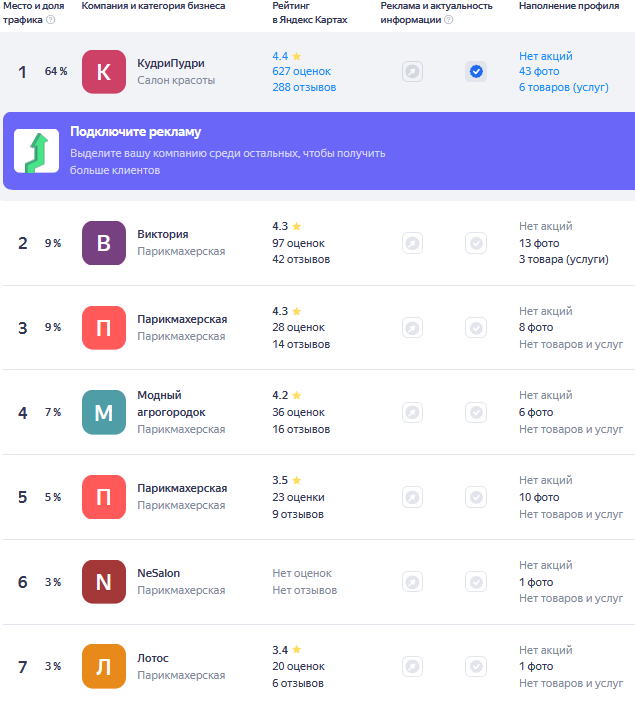Click the Виктория purple B logo
This screenshot has height=705, width=635.
pos(104,243)
